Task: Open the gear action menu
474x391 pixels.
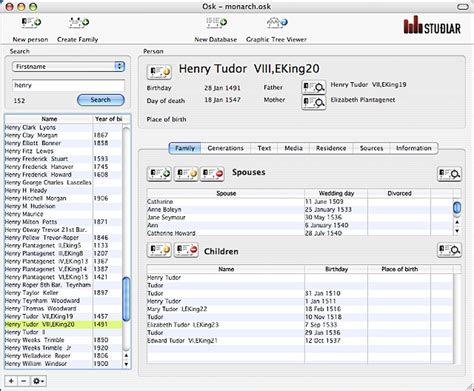Action: tap(38, 381)
